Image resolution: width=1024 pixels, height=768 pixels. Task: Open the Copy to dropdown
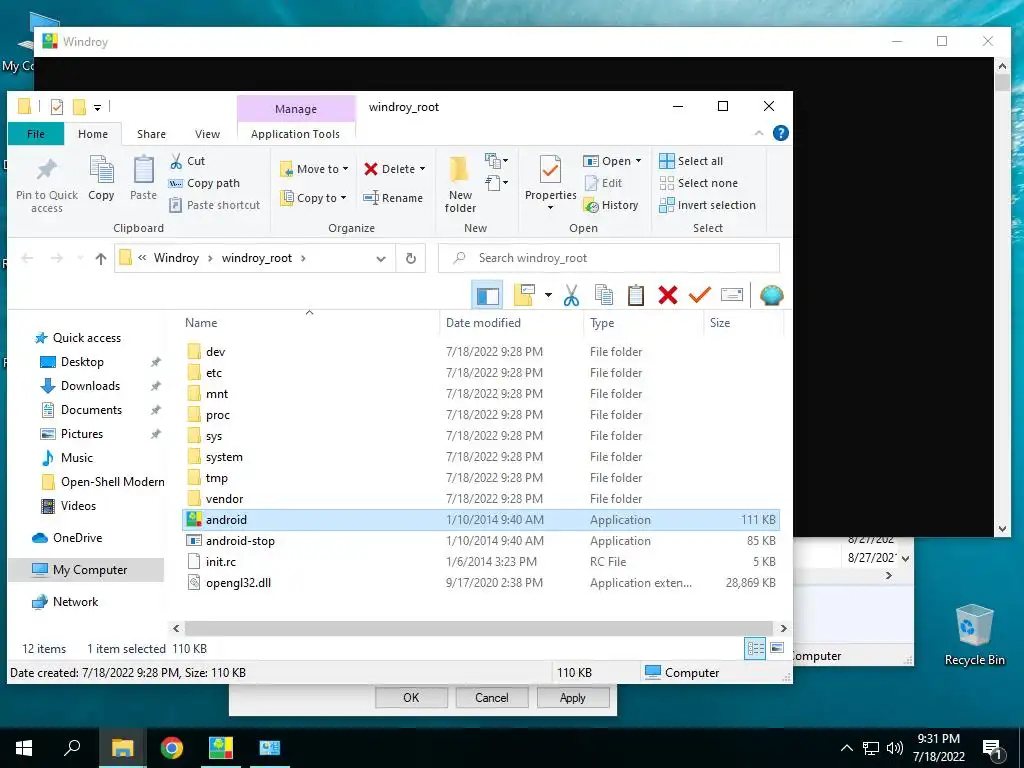tap(313, 198)
